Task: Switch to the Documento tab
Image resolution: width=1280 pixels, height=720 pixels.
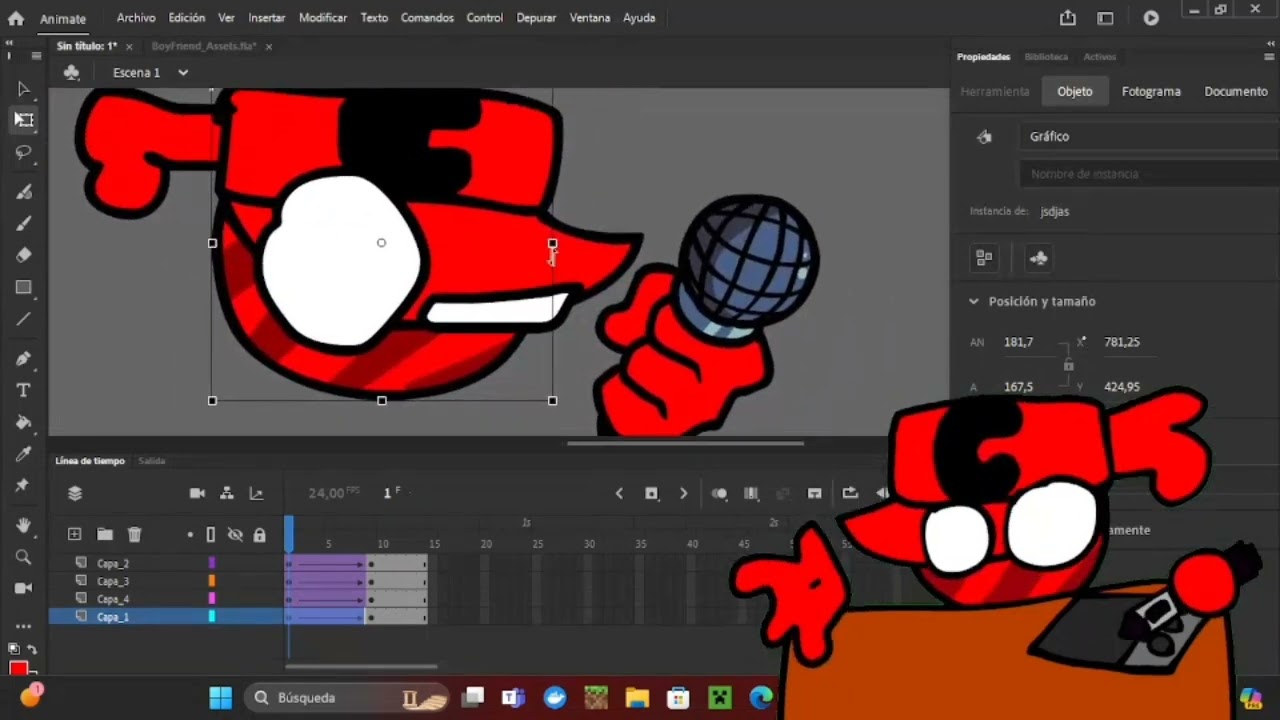Action: 1236,91
